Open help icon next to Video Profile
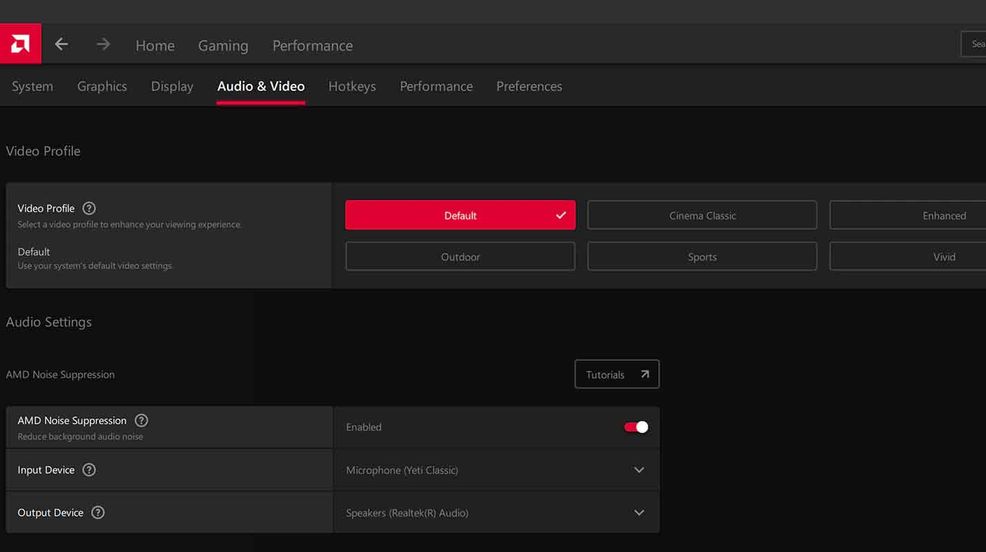The width and height of the screenshot is (986, 552). (89, 208)
